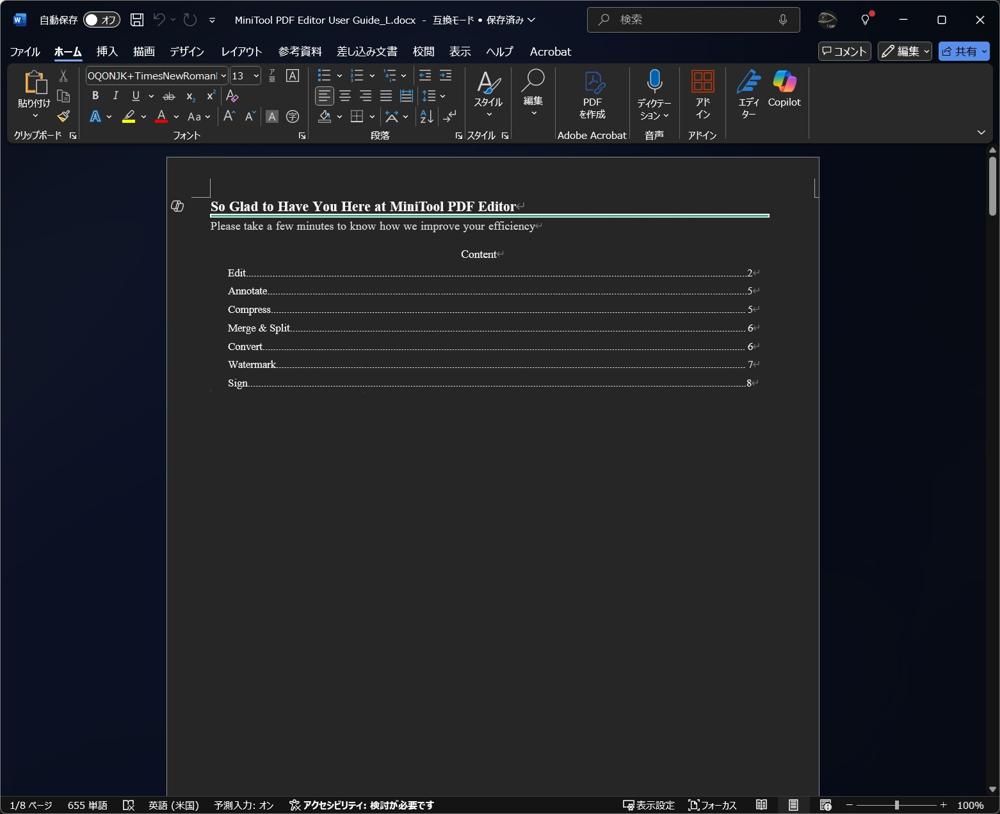Click the Copilot icon beside the heading
The height and width of the screenshot is (814, 1000).
pyautogui.click(x=177, y=206)
